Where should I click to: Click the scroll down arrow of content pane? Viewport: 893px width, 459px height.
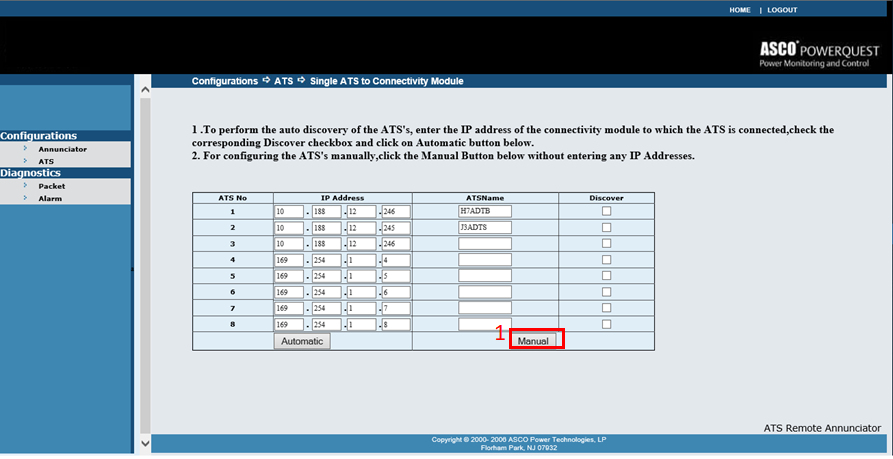pyautogui.click(x=145, y=442)
